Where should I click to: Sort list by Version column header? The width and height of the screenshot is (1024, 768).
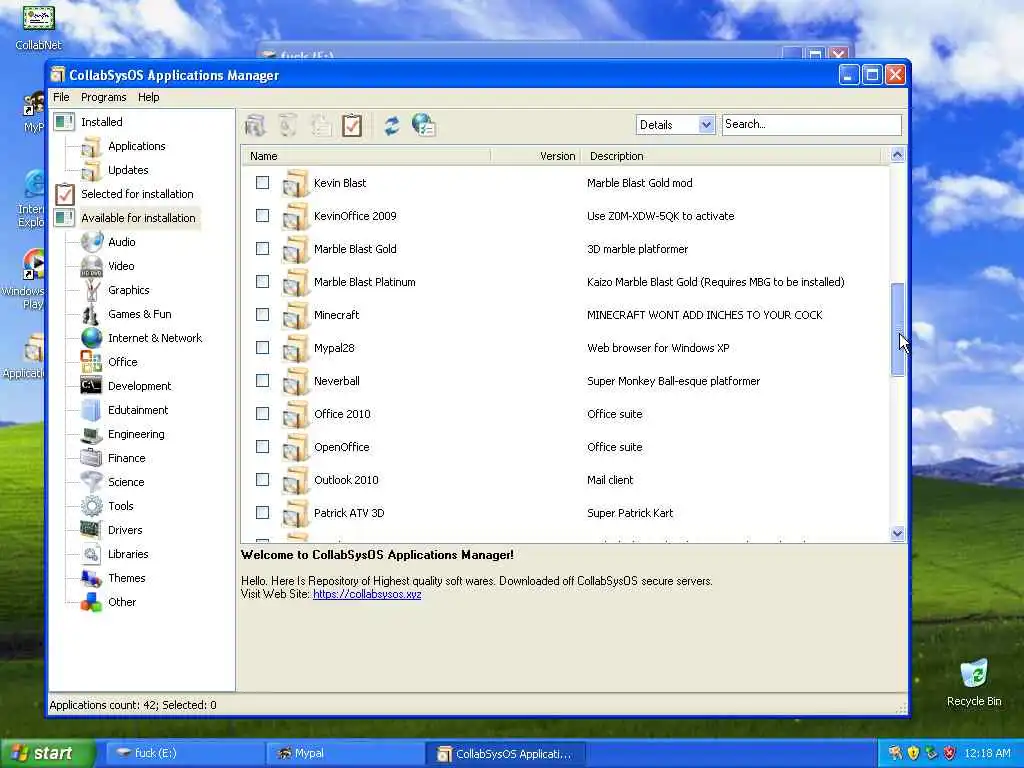click(536, 156)
